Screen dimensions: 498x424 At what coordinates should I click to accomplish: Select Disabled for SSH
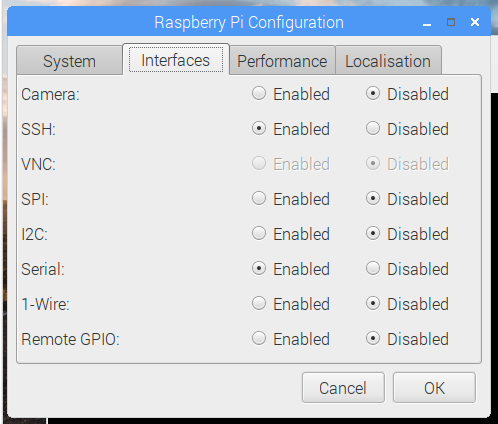[373, 128]
